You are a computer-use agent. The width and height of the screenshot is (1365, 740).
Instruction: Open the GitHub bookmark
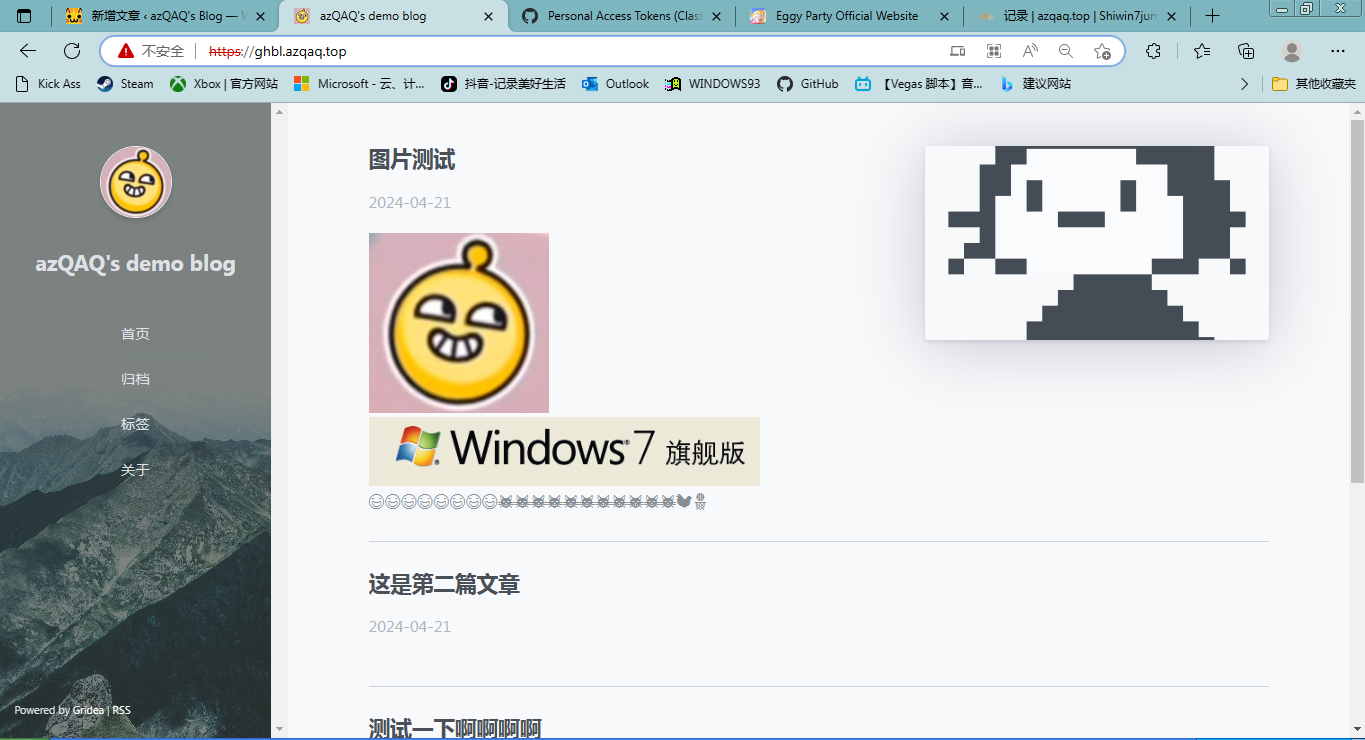pyautogui.click(x=808, y=84)
